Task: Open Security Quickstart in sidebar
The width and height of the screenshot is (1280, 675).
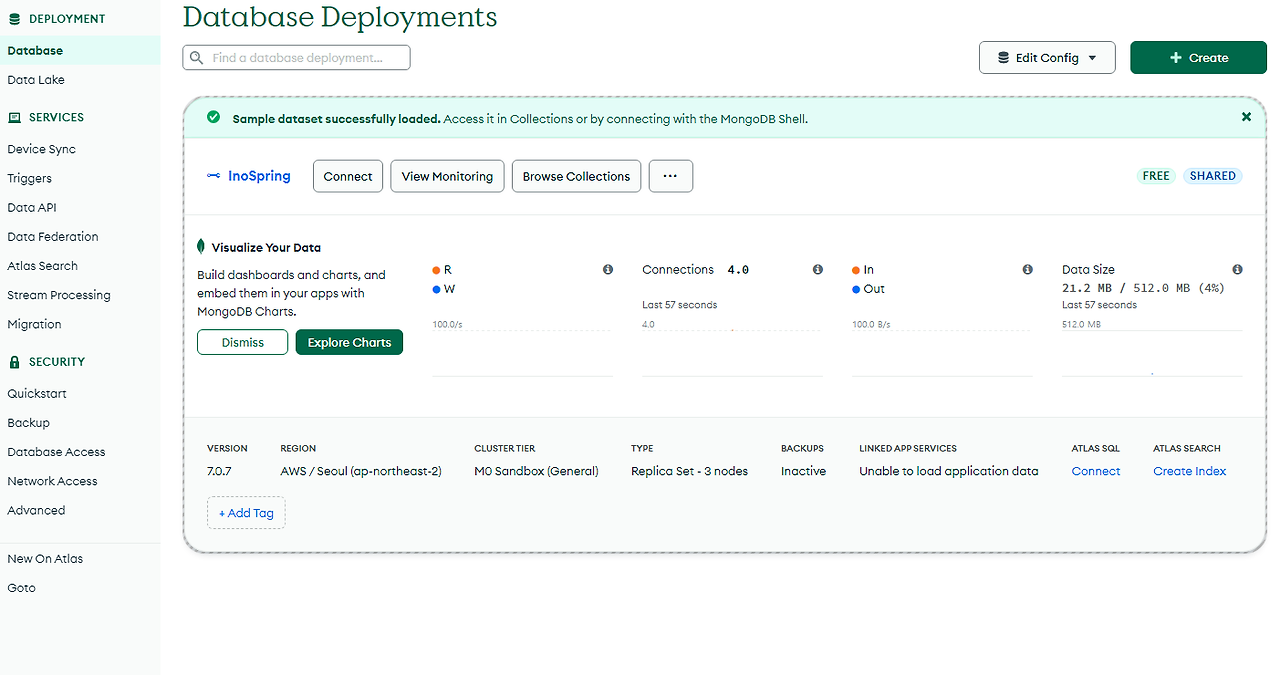Action: click(37, 394)
